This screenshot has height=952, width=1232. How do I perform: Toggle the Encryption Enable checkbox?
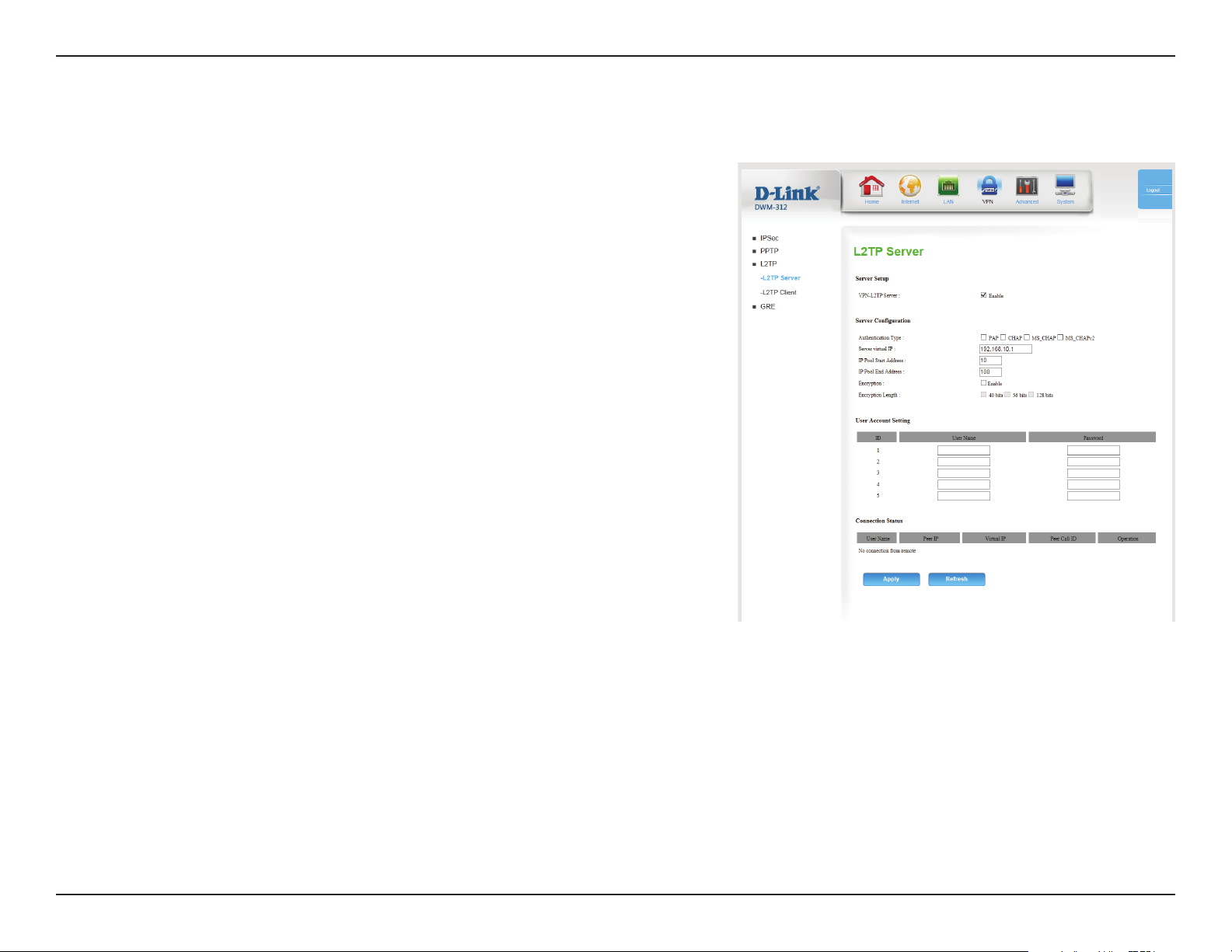(x=984, y=383)
